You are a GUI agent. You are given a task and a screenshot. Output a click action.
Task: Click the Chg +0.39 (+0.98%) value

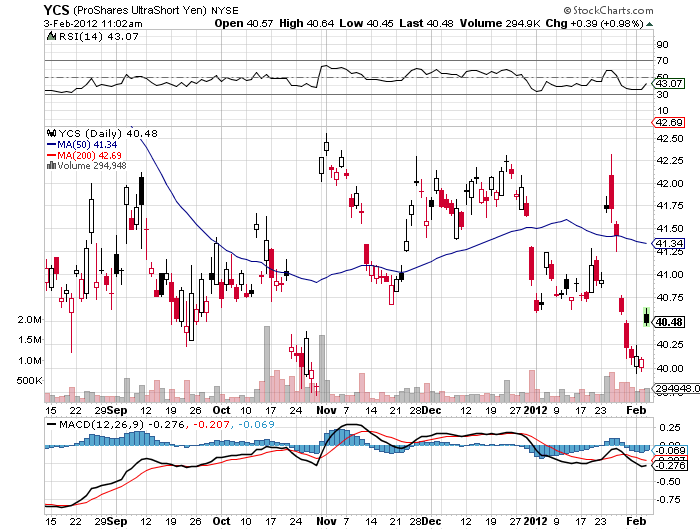point(595,24)
